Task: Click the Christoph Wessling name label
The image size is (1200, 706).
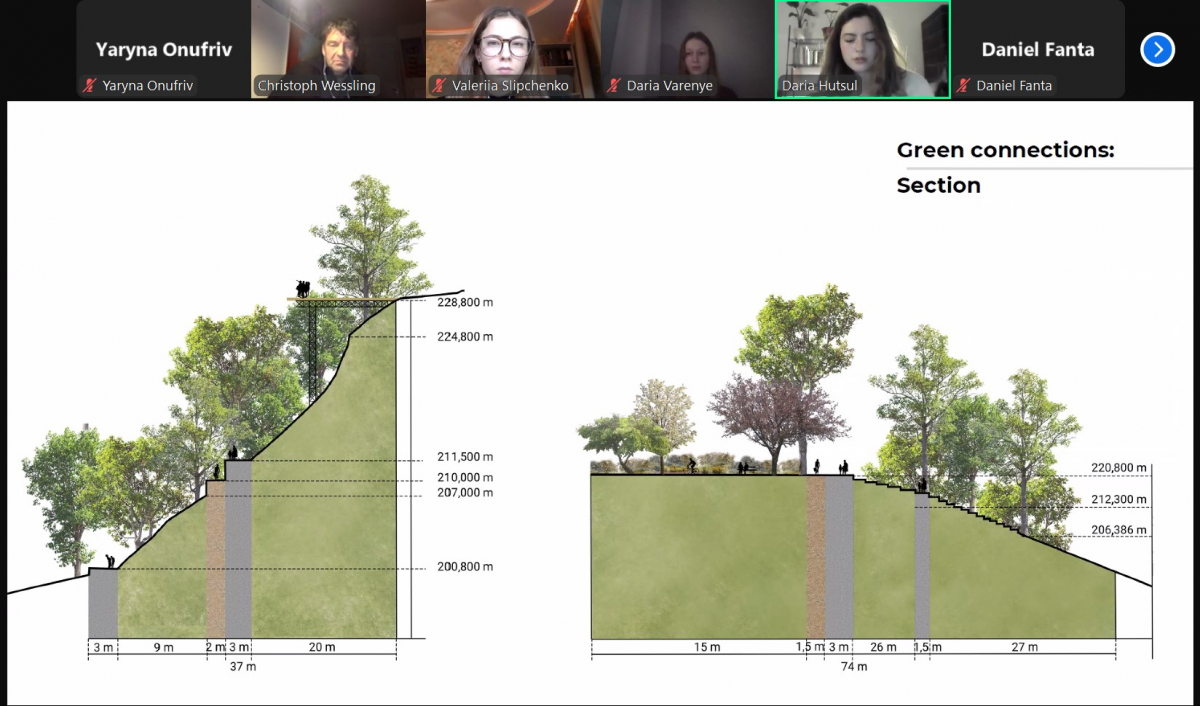Action: pyautogui.click(x=316, y=86)
